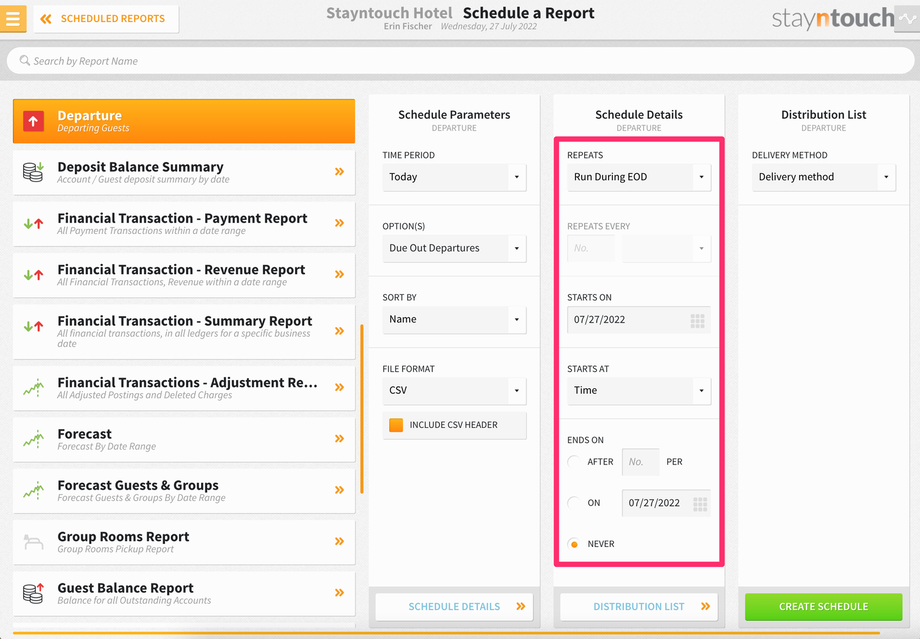Click the green Create Schedule button
Screen dimensions: 920x639
pyautogui.click(x=824, y=607)
